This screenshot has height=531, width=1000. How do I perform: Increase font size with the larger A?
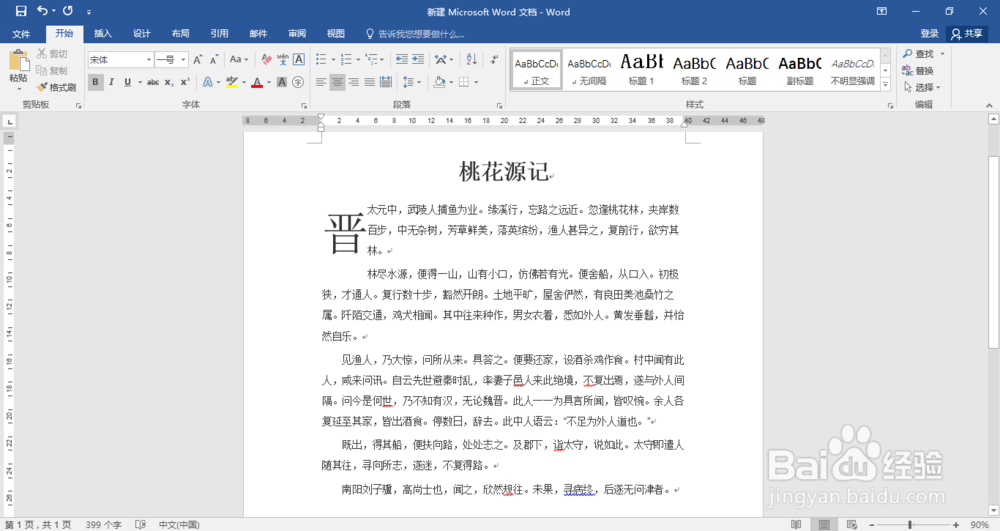coord(198,59)
